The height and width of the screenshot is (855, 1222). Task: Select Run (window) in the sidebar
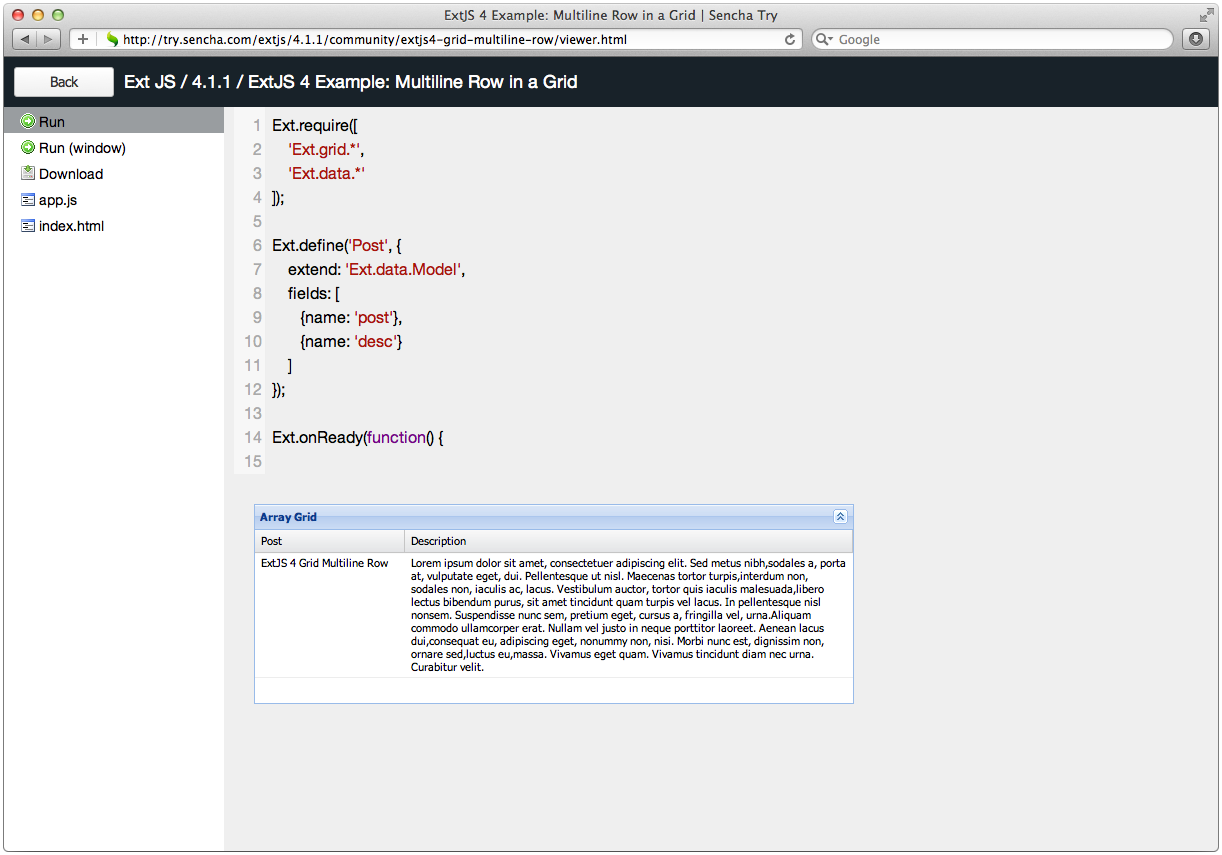[114, 148]
